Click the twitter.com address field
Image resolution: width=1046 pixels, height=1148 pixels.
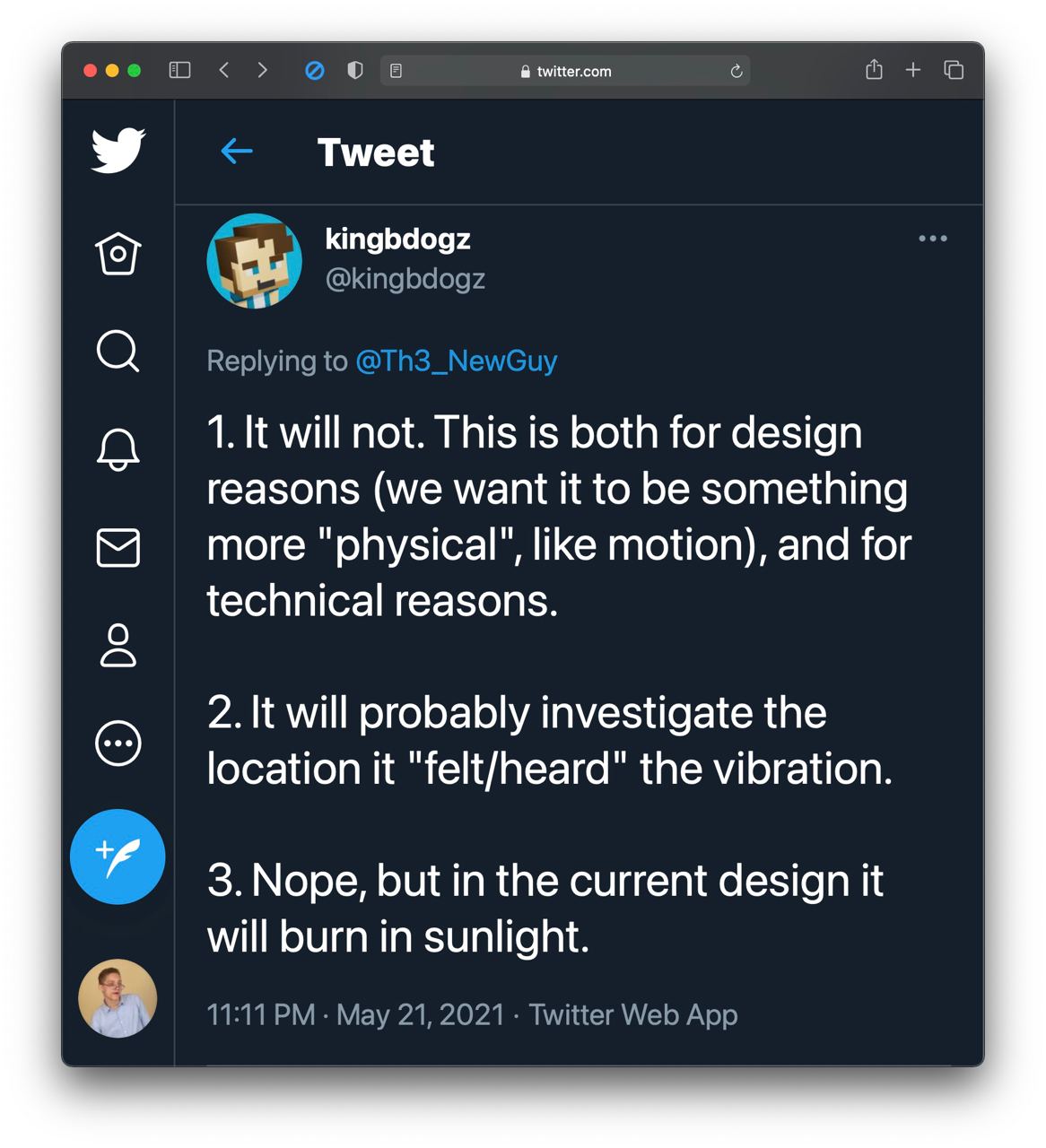(565, 71)
